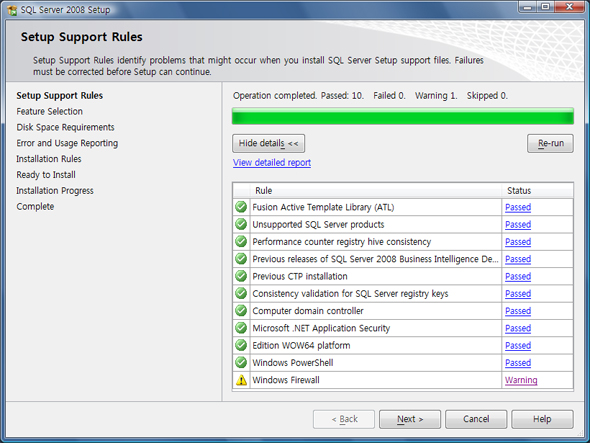Viewport: 590px width, 443px height.
Task: Click the Unsupported SQL Server products rule text
Action: tap(318, 225)
